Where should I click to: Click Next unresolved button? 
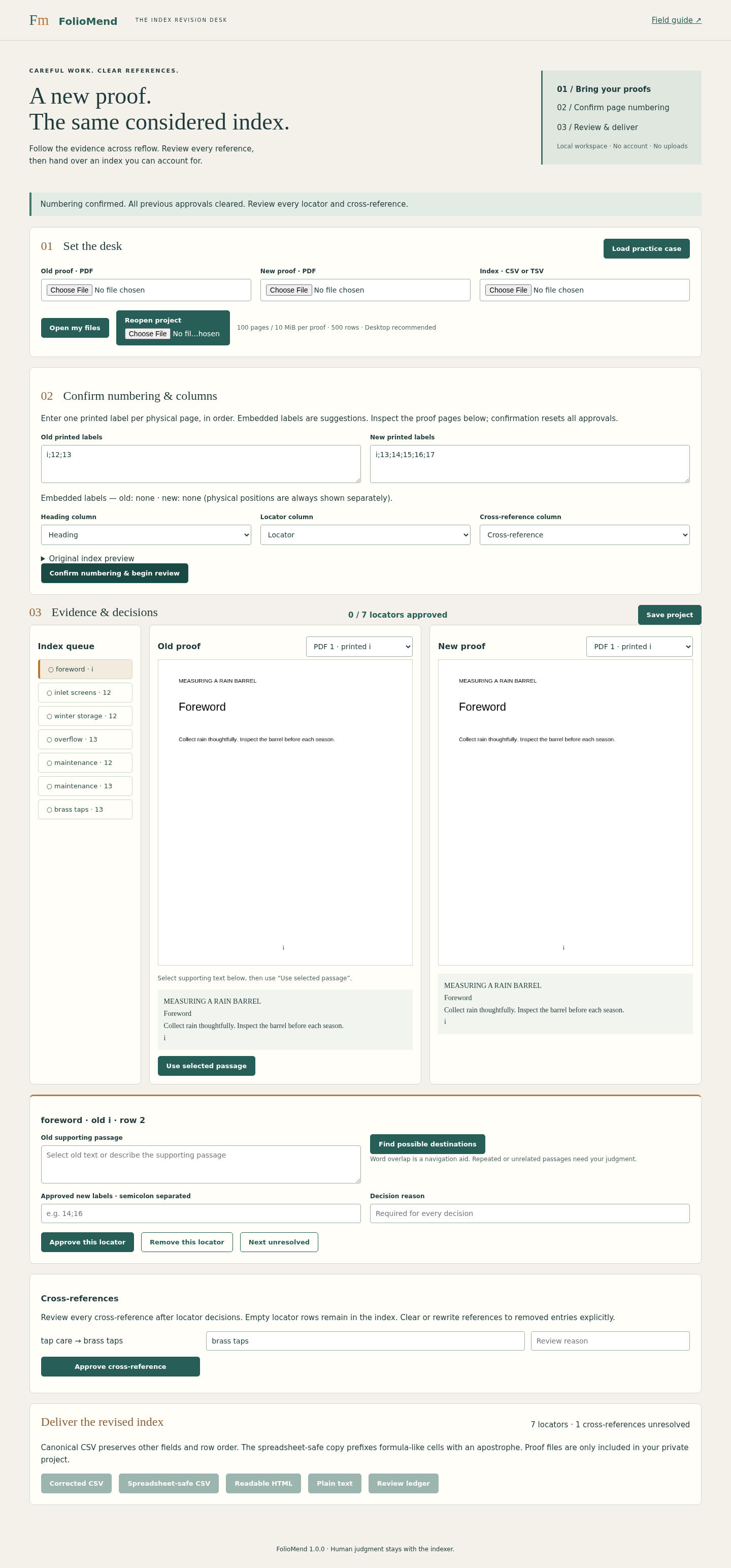pos(279,1242)
